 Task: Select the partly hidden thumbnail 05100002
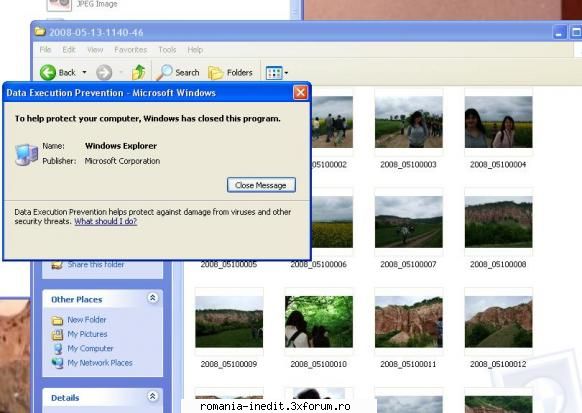click(332, 122)
